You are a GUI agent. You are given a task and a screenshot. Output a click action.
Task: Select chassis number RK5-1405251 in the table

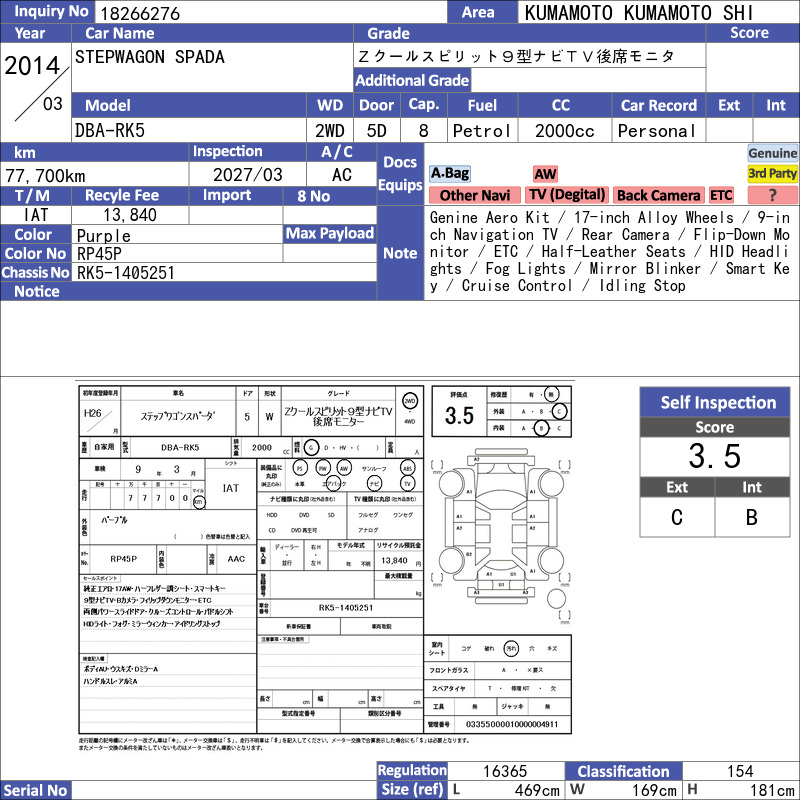click(x=126, y=273)
